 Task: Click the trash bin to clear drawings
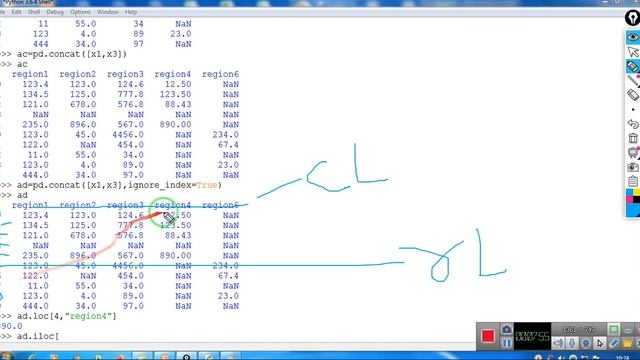tap(633, 138)
